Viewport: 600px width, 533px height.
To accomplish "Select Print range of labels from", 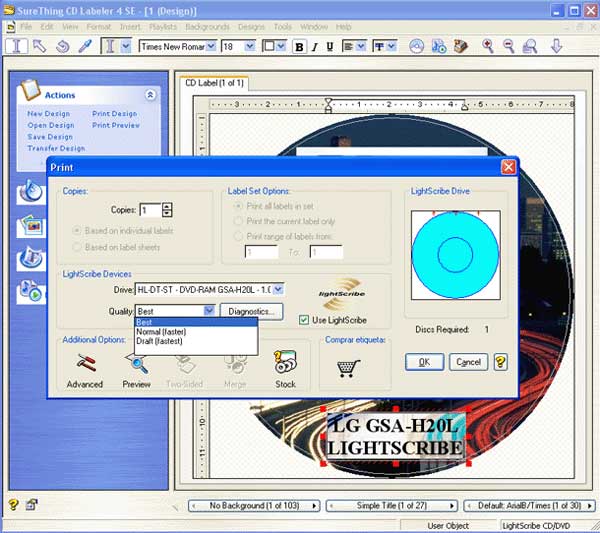I will (238, 236).
